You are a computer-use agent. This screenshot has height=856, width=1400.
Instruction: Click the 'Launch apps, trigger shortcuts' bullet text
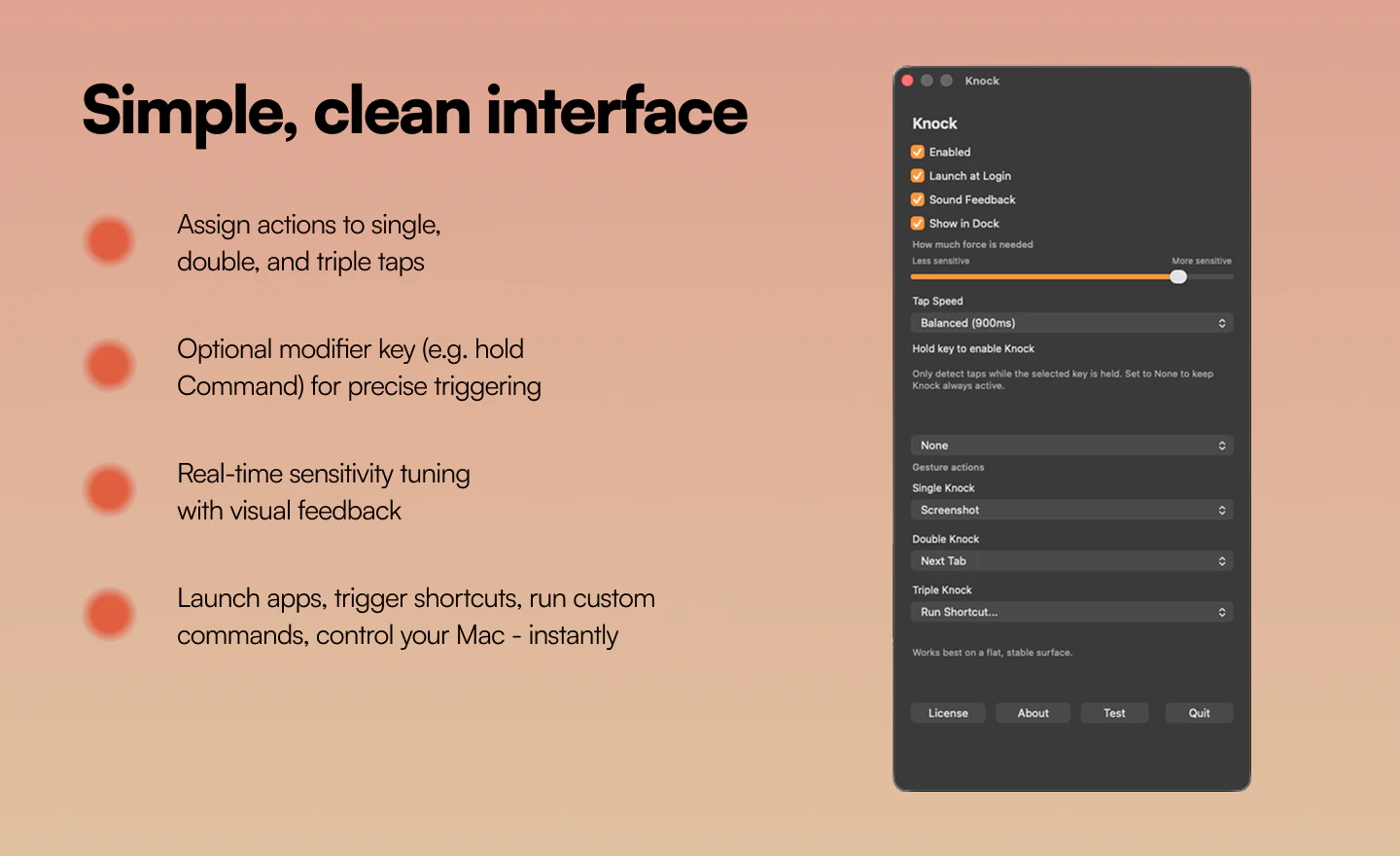(416, 617)
